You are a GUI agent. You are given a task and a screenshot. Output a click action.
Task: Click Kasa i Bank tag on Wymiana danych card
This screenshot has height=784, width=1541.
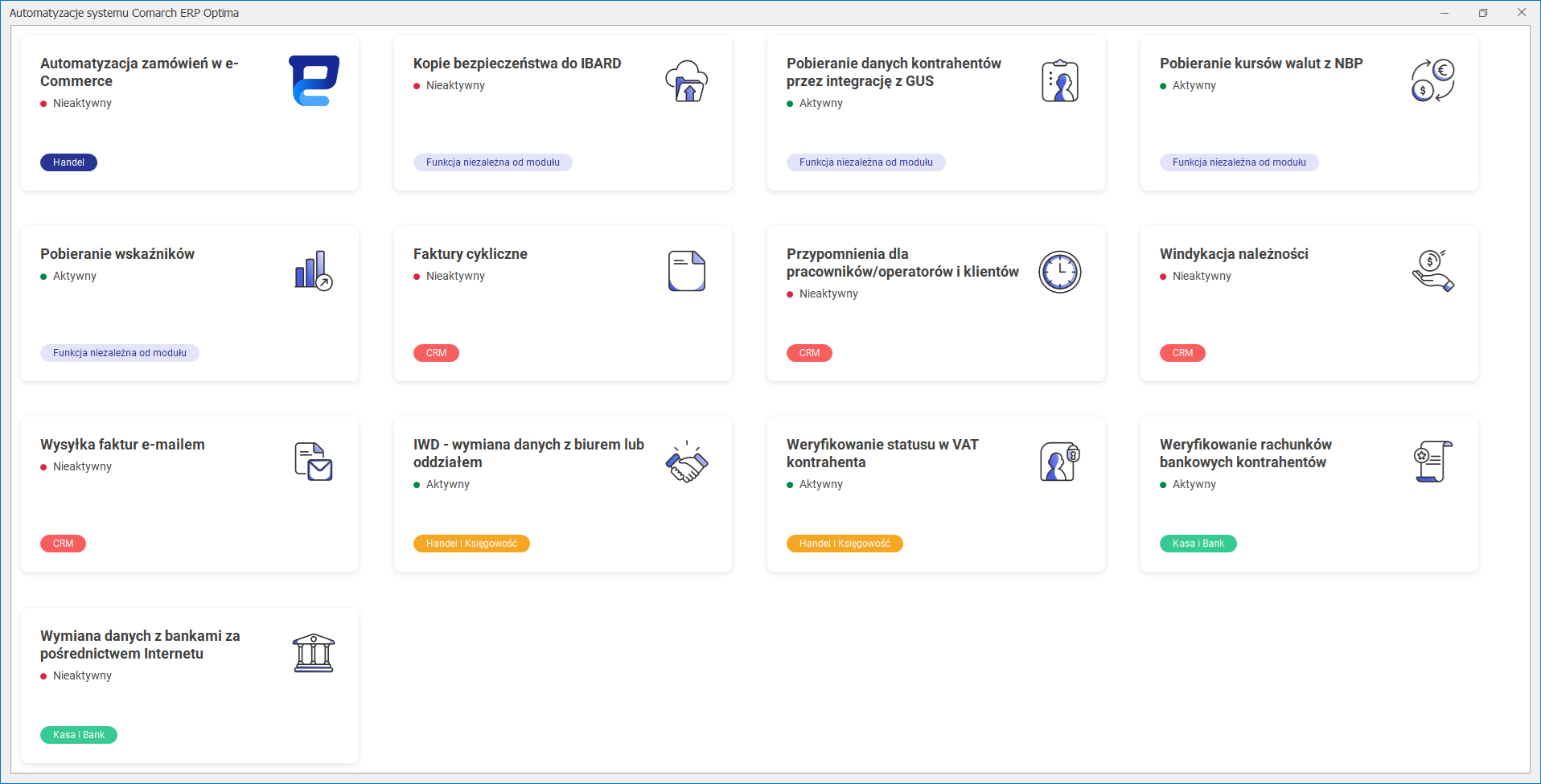[x=79, y=735]
